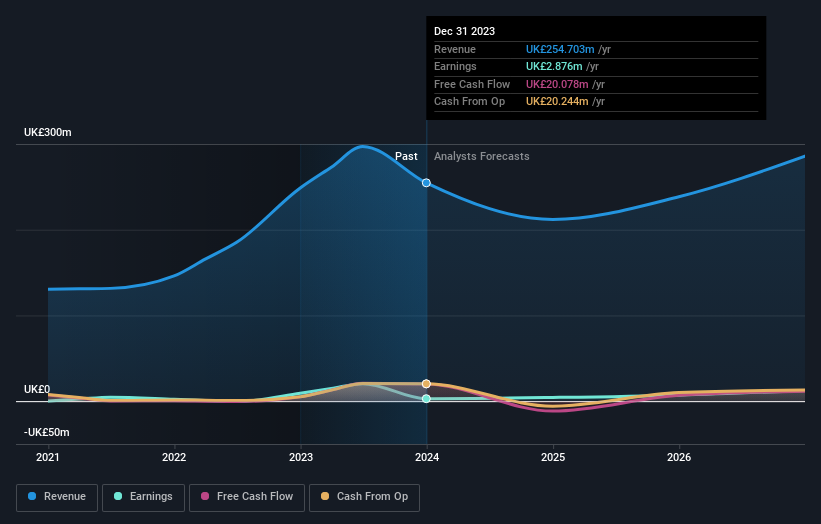Click the UK£20.078m free cash flow value

(x=557, y=84)
